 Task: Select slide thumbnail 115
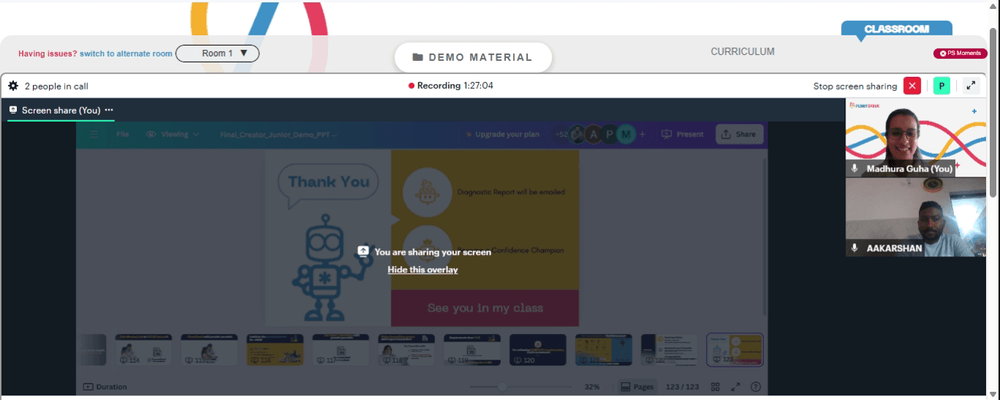[x=209, y=350]
